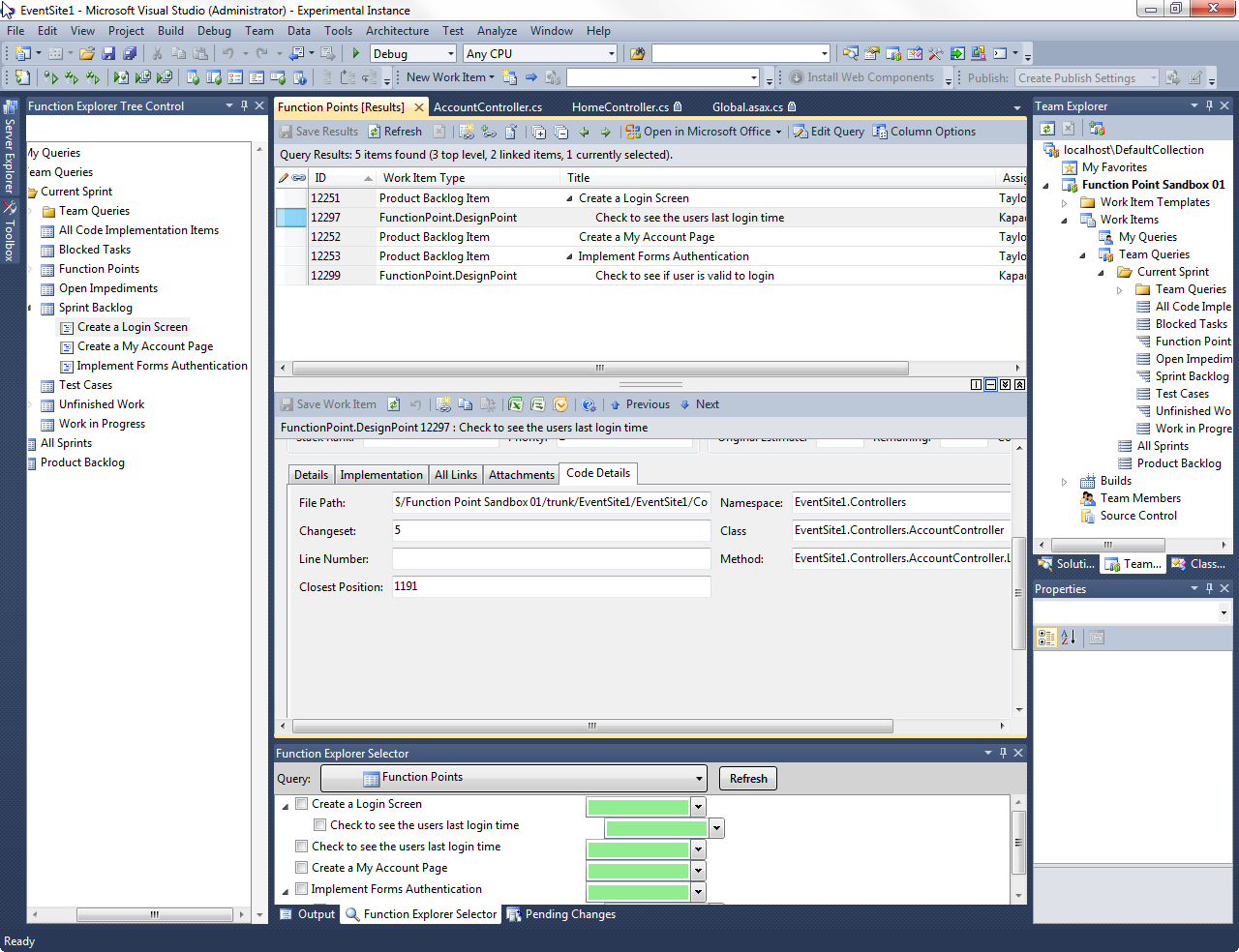Click green status bar for Implement Forms Authentication

click(x=638, y=892)
